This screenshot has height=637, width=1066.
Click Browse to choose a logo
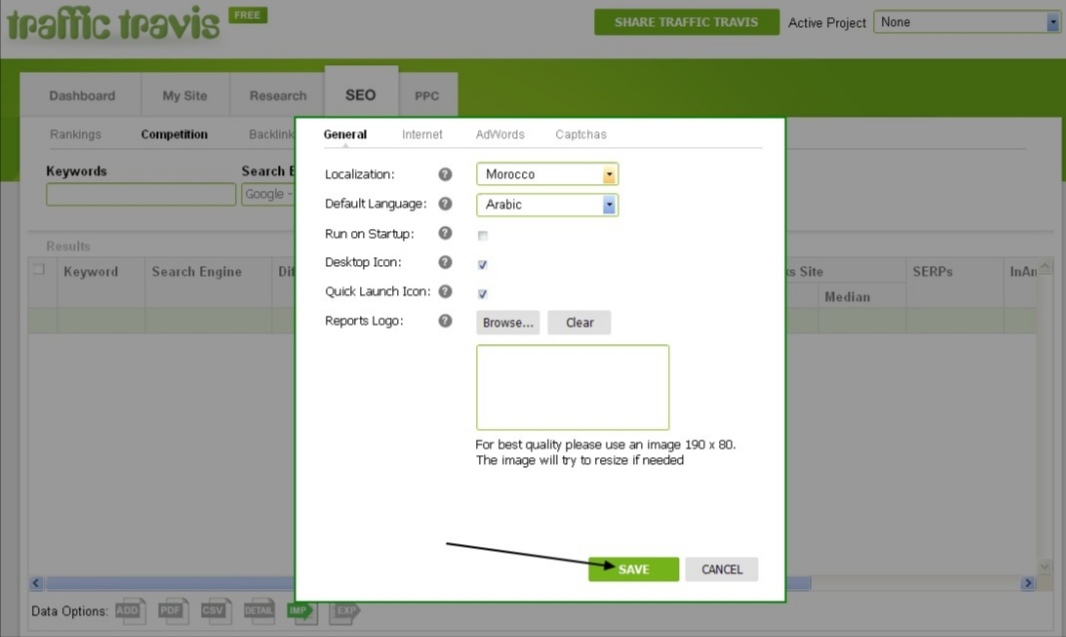coord(508,322)
